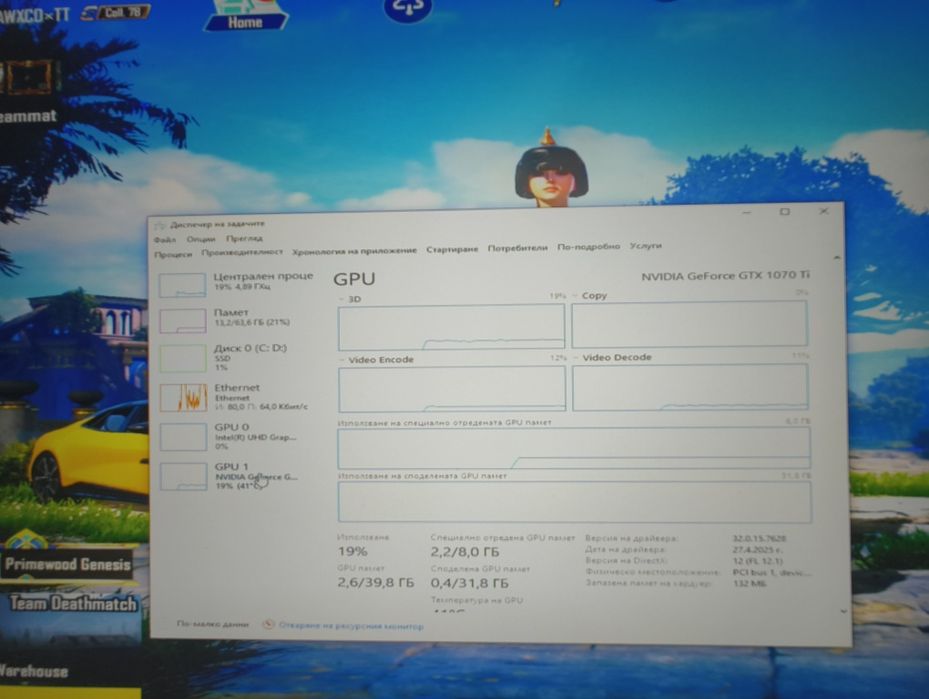The width and height of the screenshot is (929, 699).
Task: Maximize the Task Manager window
Action: pos(784,211)
